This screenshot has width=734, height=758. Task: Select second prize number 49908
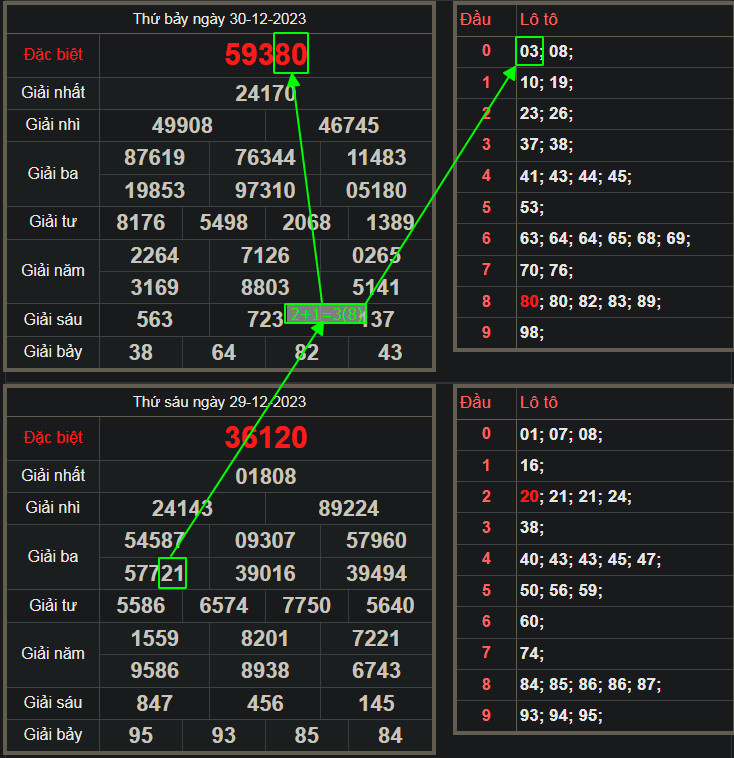182,125
